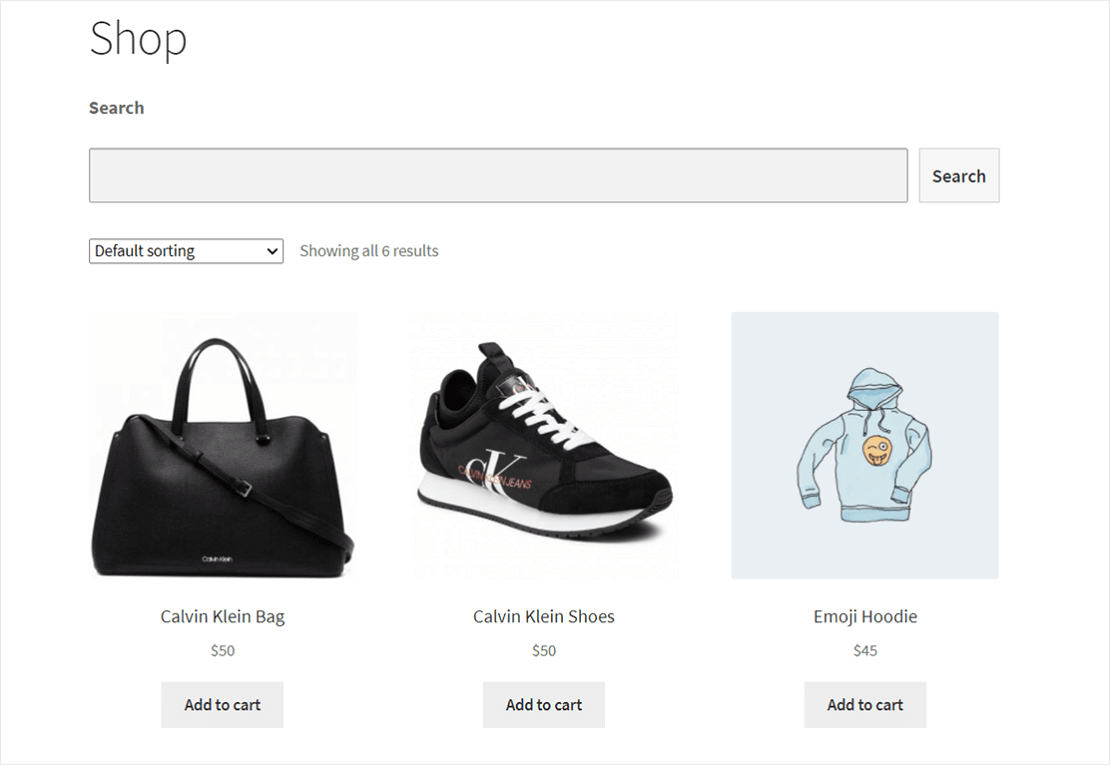Click inside the product search text field

498,176
